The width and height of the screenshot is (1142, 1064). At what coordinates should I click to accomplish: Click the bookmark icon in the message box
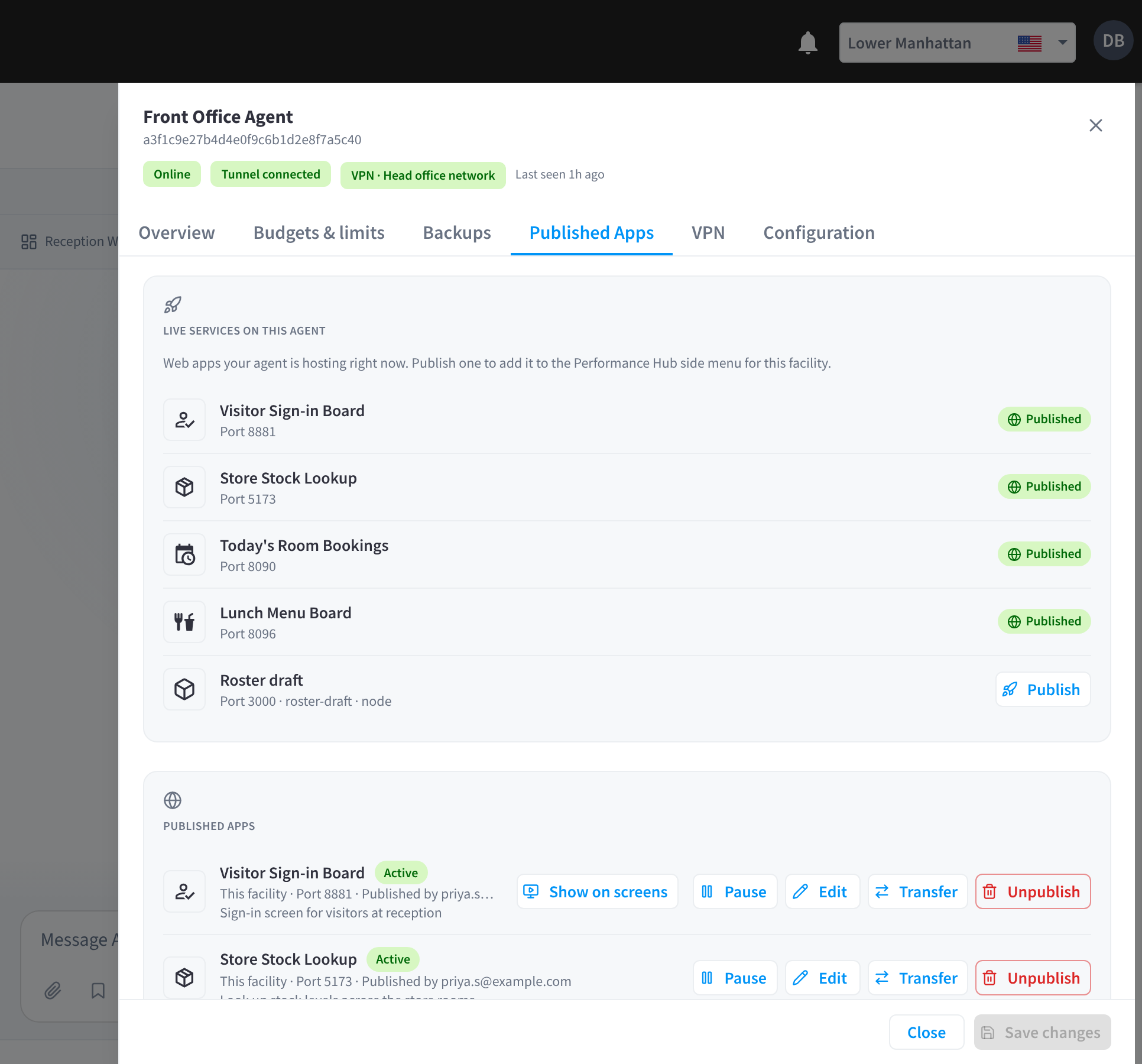[98, 990]
